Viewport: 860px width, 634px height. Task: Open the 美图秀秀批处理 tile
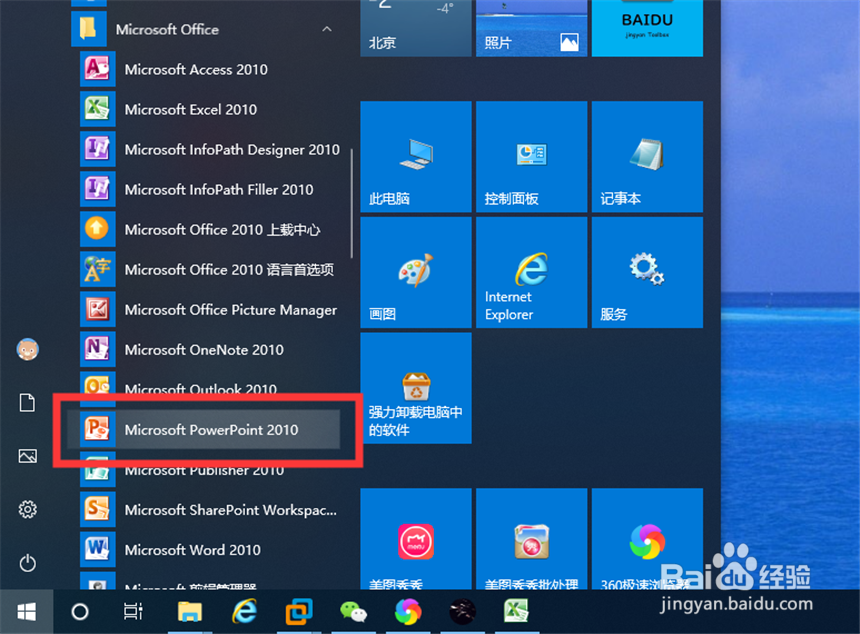(531, 539)
